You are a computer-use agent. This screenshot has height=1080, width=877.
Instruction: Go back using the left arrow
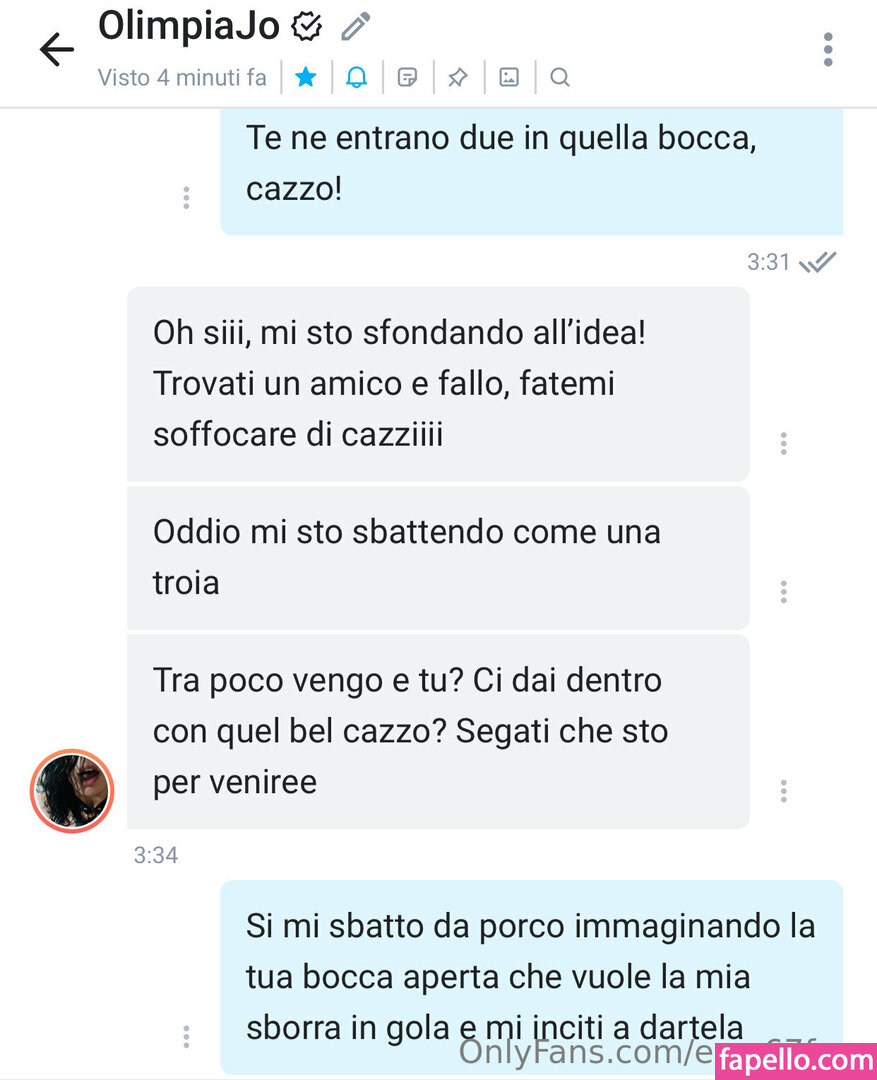click(x=56, y=50)
